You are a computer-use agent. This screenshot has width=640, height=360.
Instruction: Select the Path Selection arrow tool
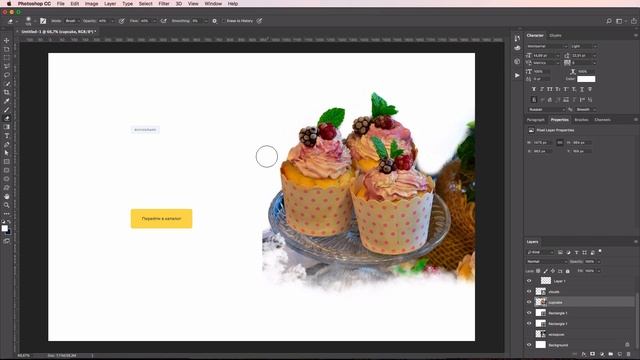click(7, 153)
